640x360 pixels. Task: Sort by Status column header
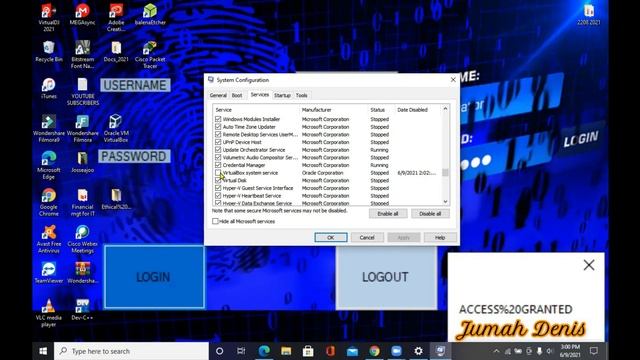(381, 110)
